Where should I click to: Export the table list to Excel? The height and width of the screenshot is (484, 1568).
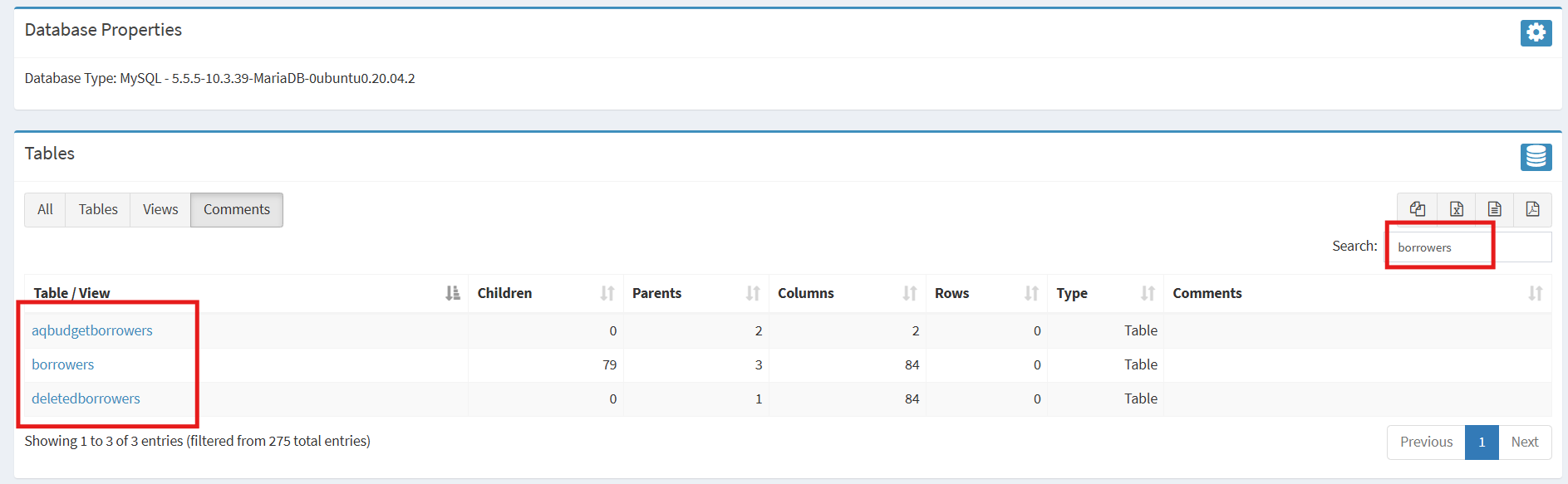[1456, 209]
